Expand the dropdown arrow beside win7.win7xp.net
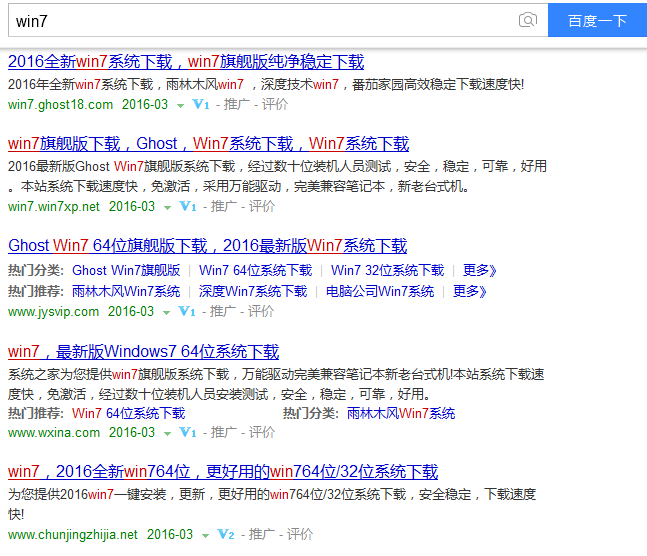The image size is (647, 556). pyautogui.click(x=167, y=208)
